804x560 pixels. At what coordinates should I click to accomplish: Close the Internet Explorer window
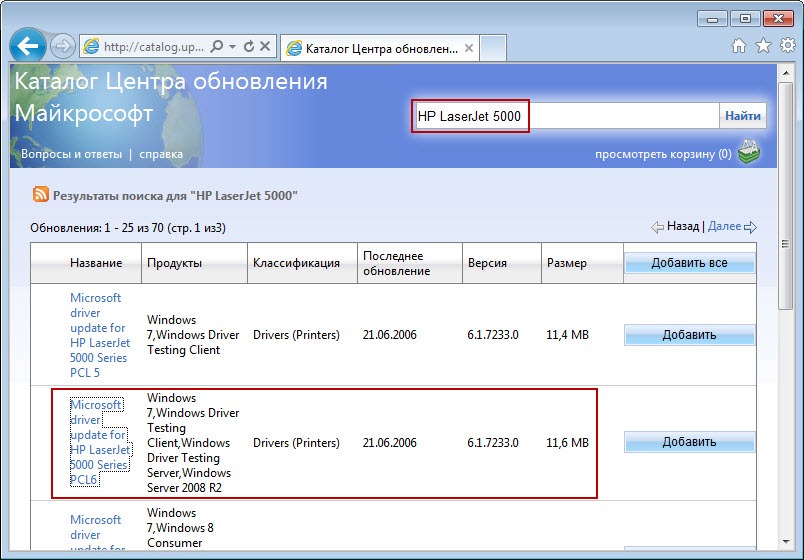[x=778, y=19]
